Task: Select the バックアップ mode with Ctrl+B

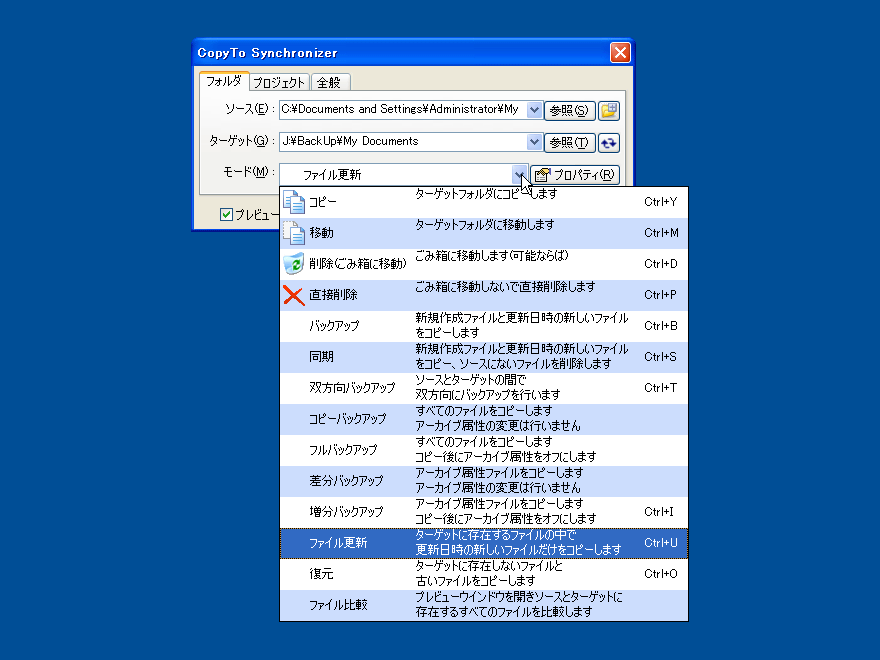Action: pyautogui.click(x=484, y=326)
